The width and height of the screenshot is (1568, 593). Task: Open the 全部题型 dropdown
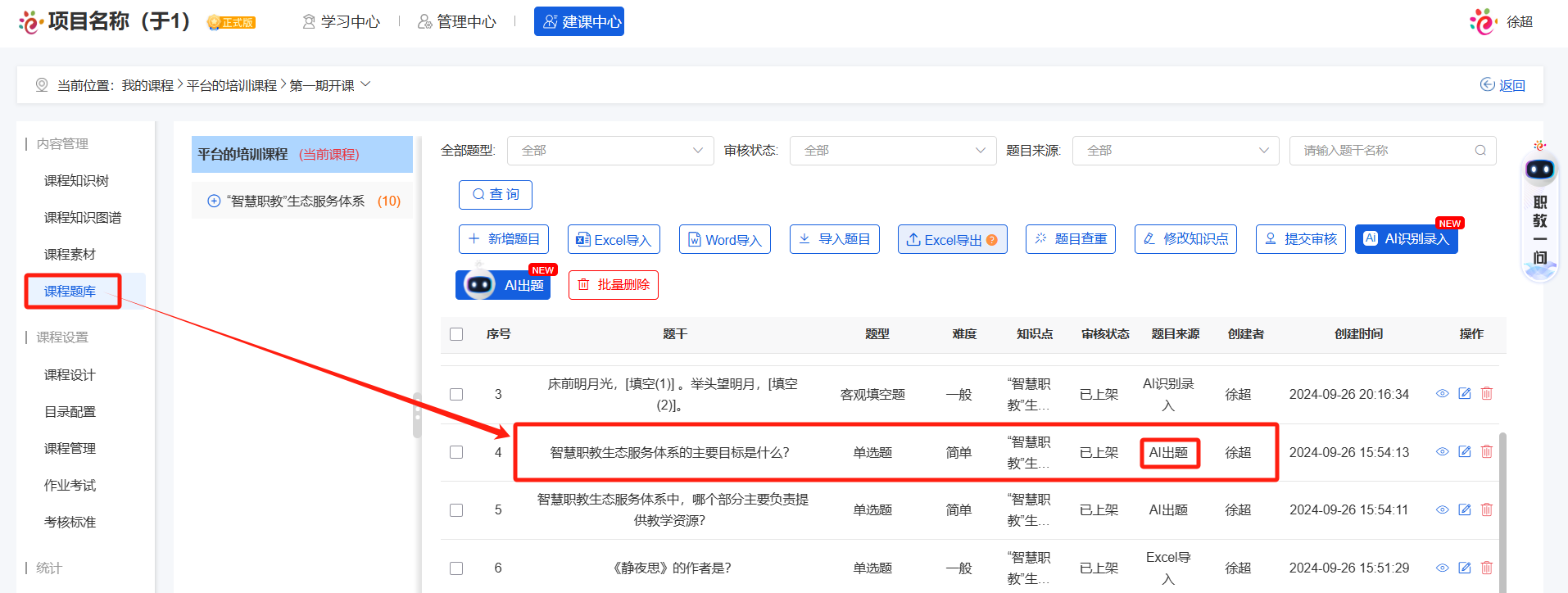pyautogui.click(x=610, y=151)
